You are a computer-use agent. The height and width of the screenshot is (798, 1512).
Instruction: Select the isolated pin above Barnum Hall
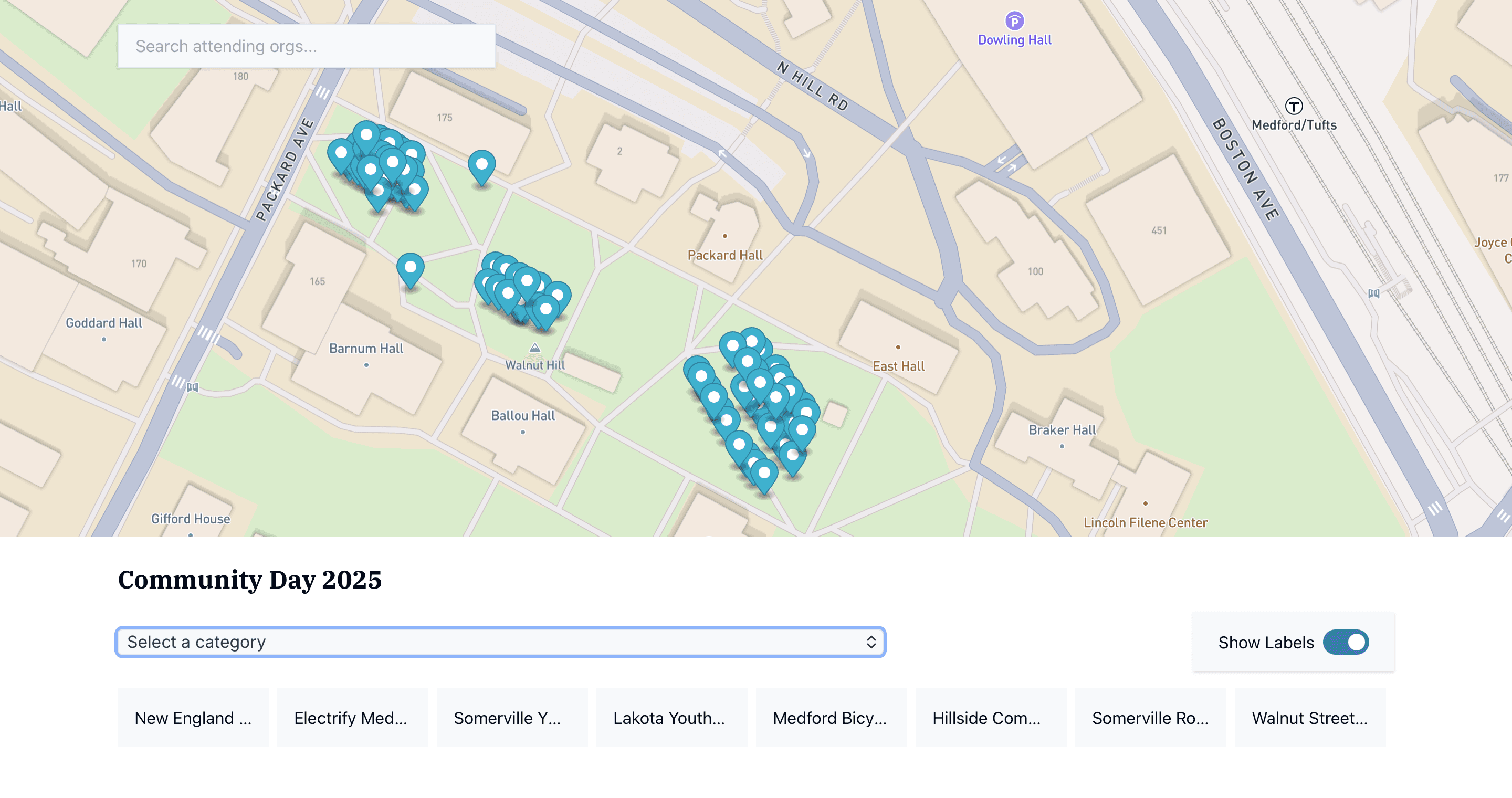click(x=411, y=268)
